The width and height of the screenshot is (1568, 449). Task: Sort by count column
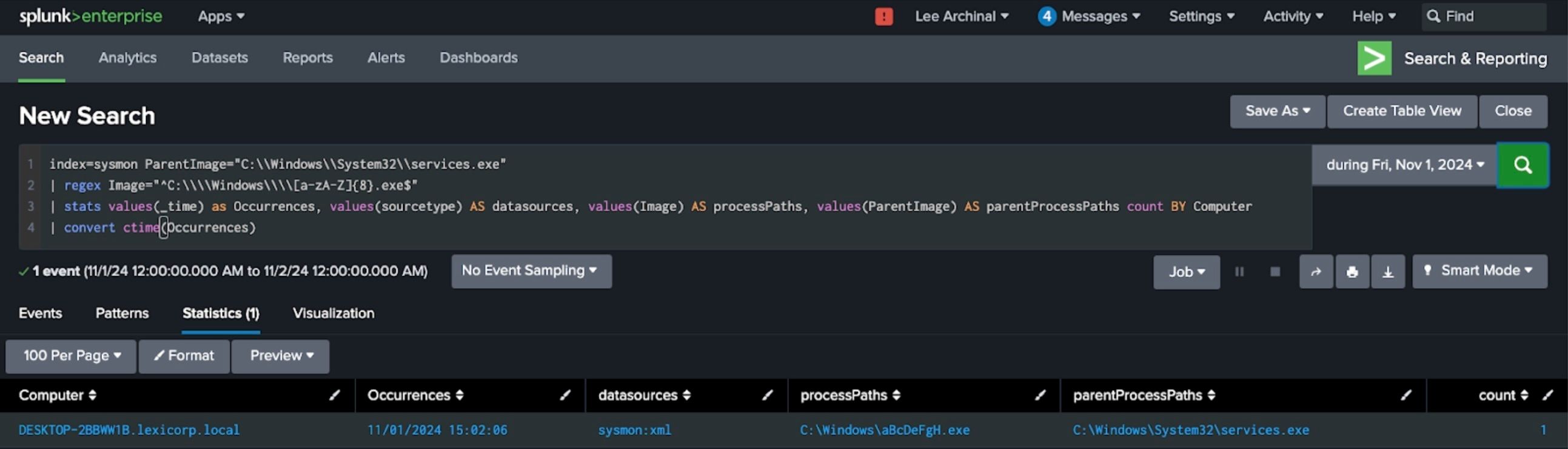1503,396
